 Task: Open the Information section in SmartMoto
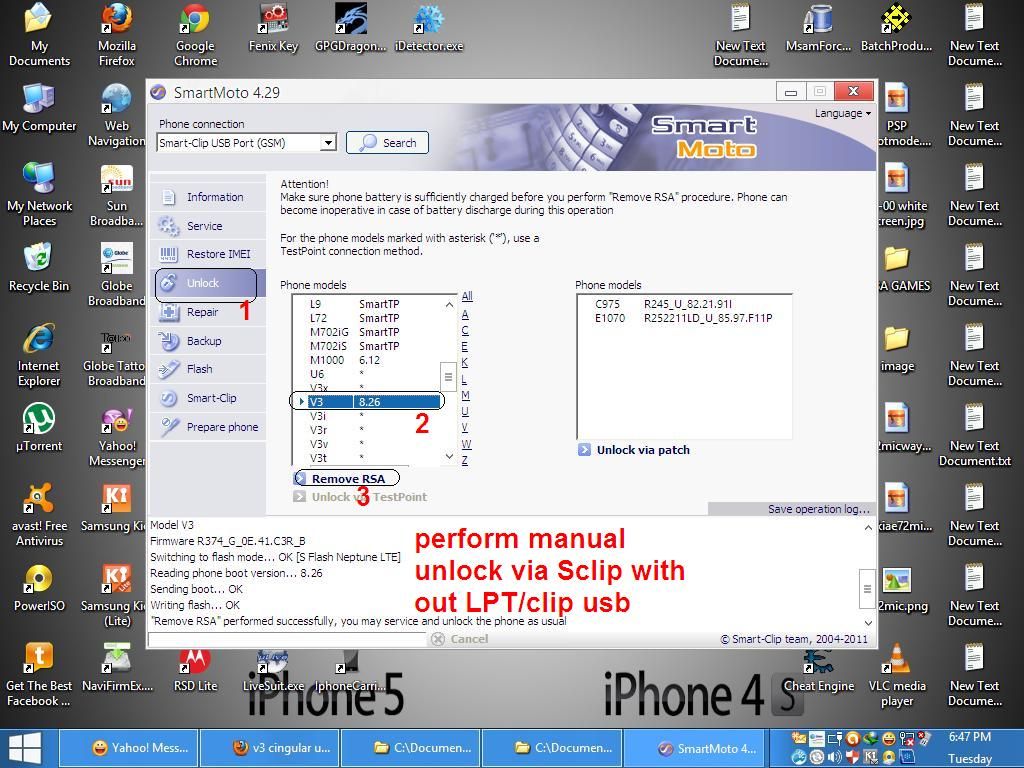pos(208,197)
